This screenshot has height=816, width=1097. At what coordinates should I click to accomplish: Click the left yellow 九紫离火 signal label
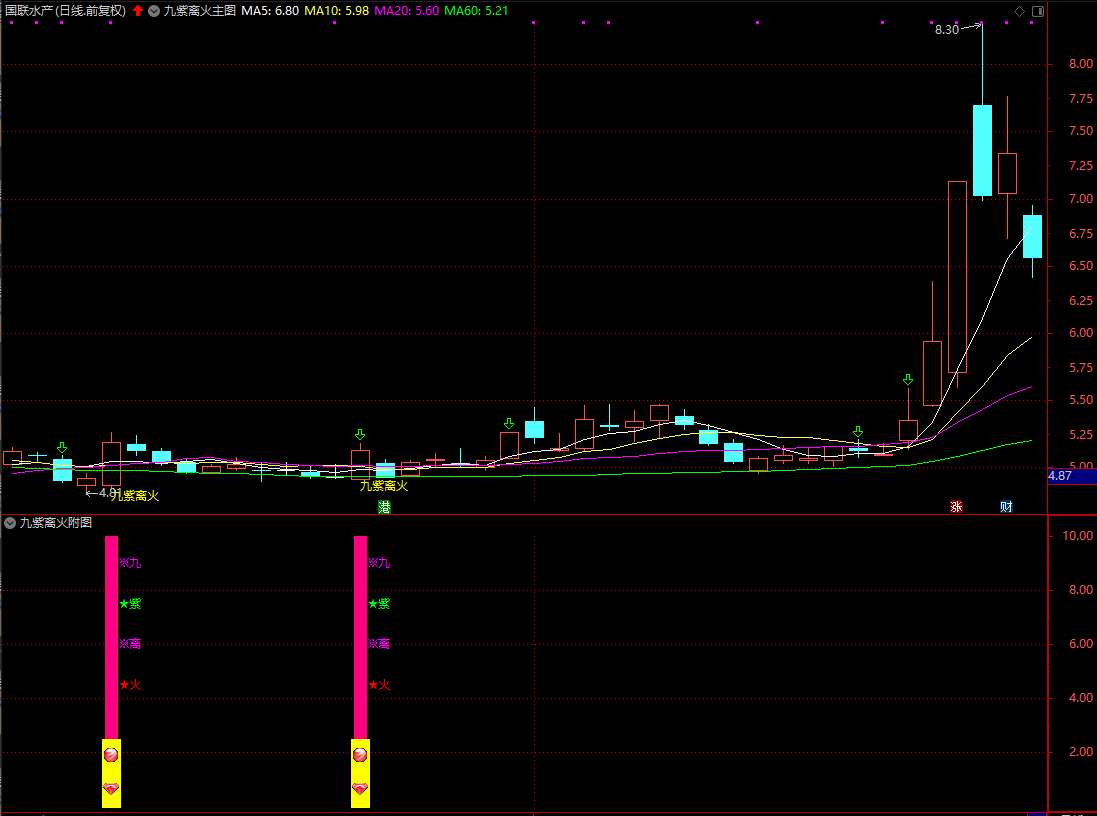tap(136, 495)
